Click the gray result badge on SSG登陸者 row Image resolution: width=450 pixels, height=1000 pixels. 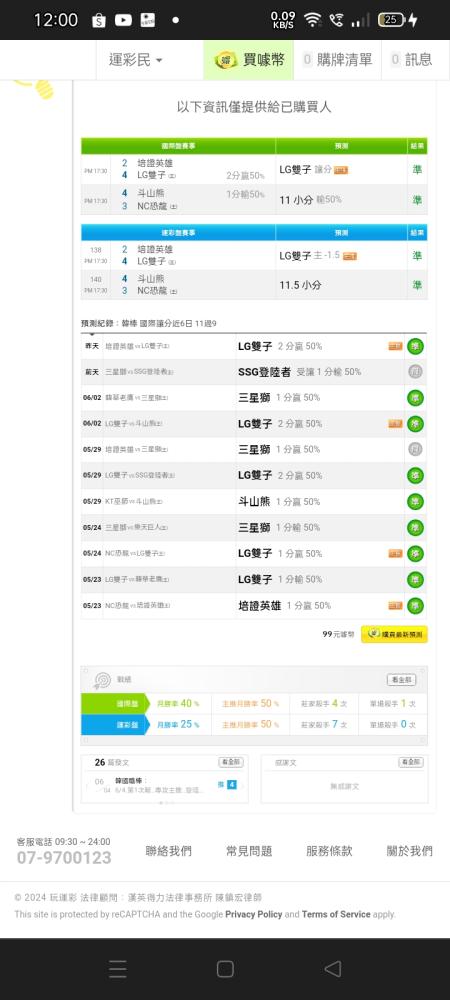416,372
